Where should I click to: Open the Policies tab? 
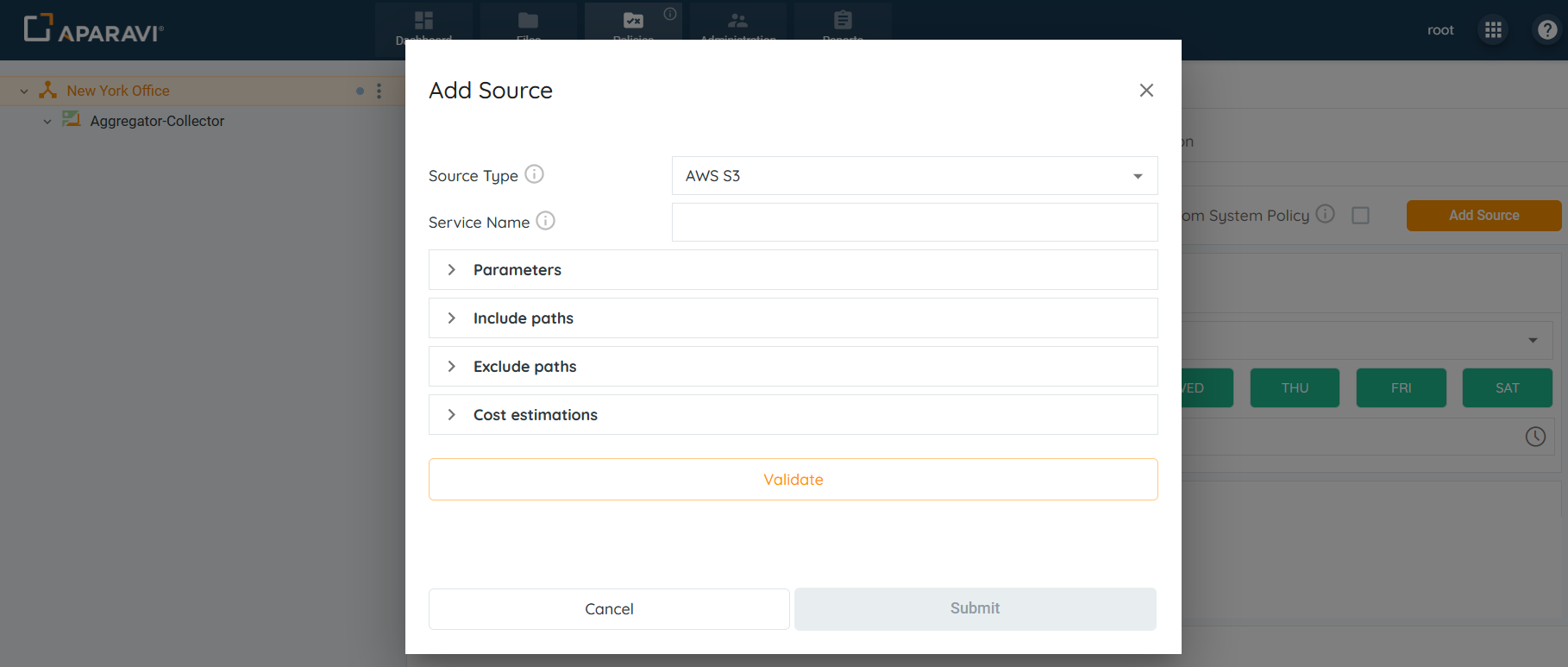633,22
